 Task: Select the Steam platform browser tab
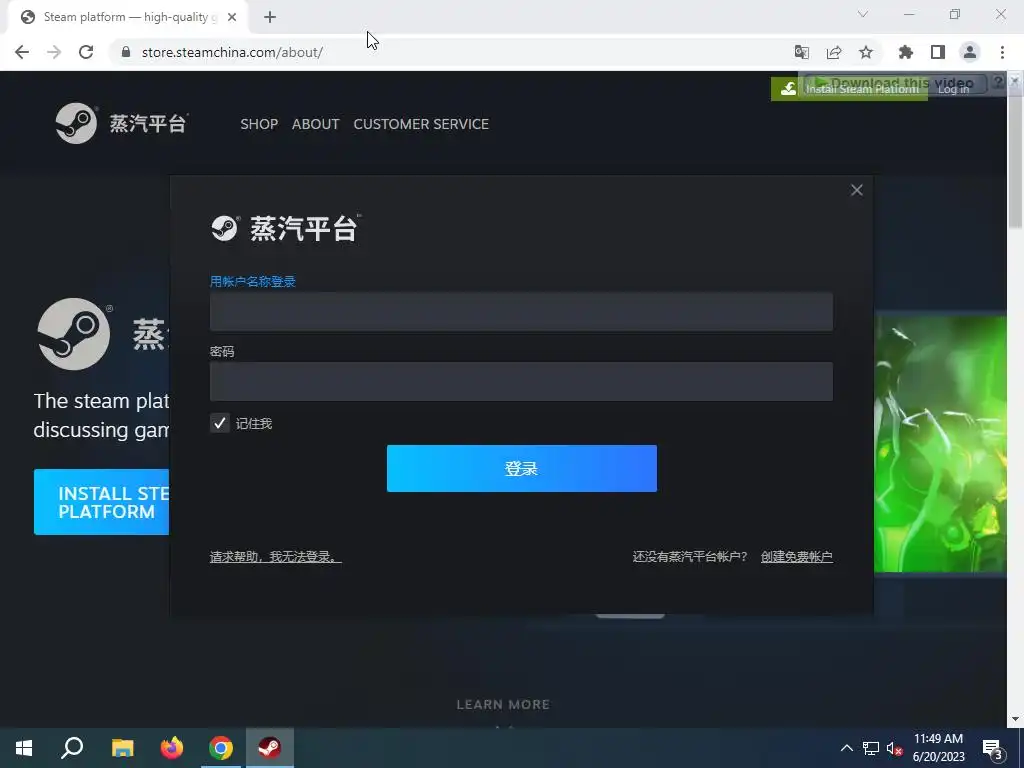click(127, 17)
